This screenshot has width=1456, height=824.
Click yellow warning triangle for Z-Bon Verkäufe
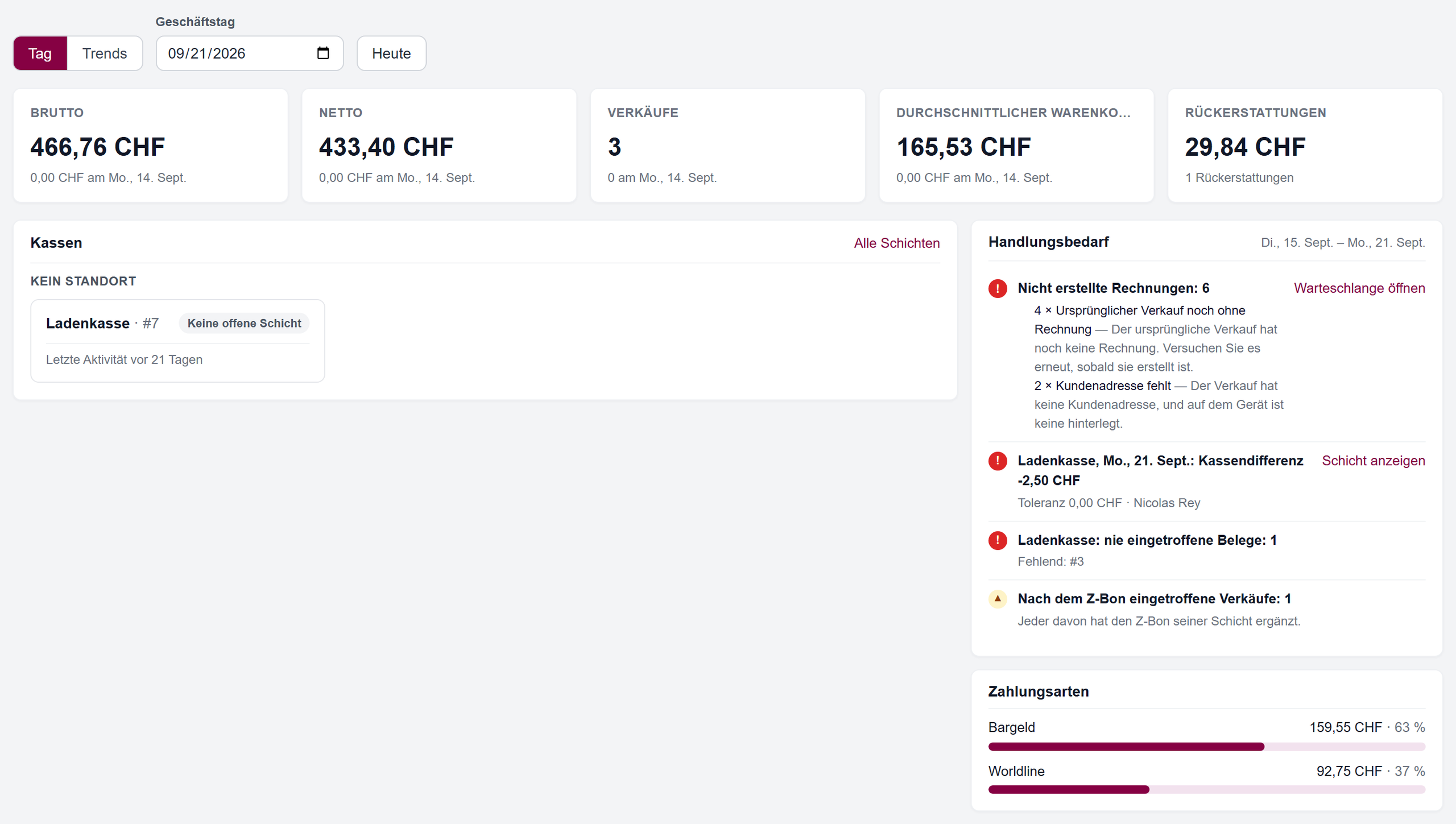click(998, 599)
